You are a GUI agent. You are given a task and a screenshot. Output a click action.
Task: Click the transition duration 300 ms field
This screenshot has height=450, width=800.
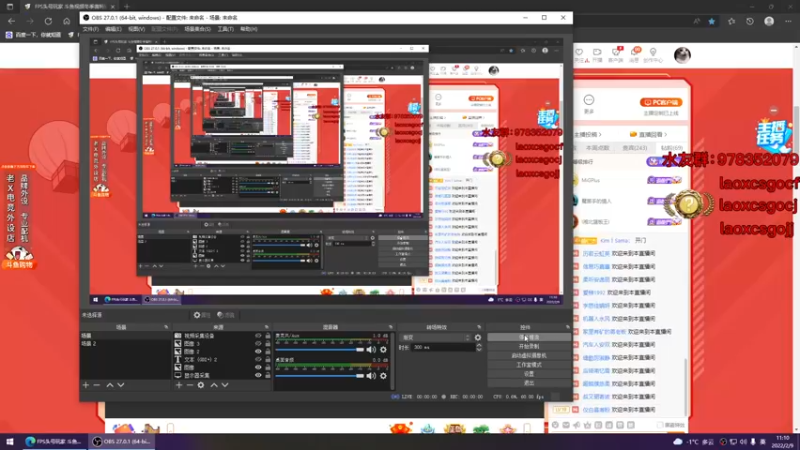[442, 347]
